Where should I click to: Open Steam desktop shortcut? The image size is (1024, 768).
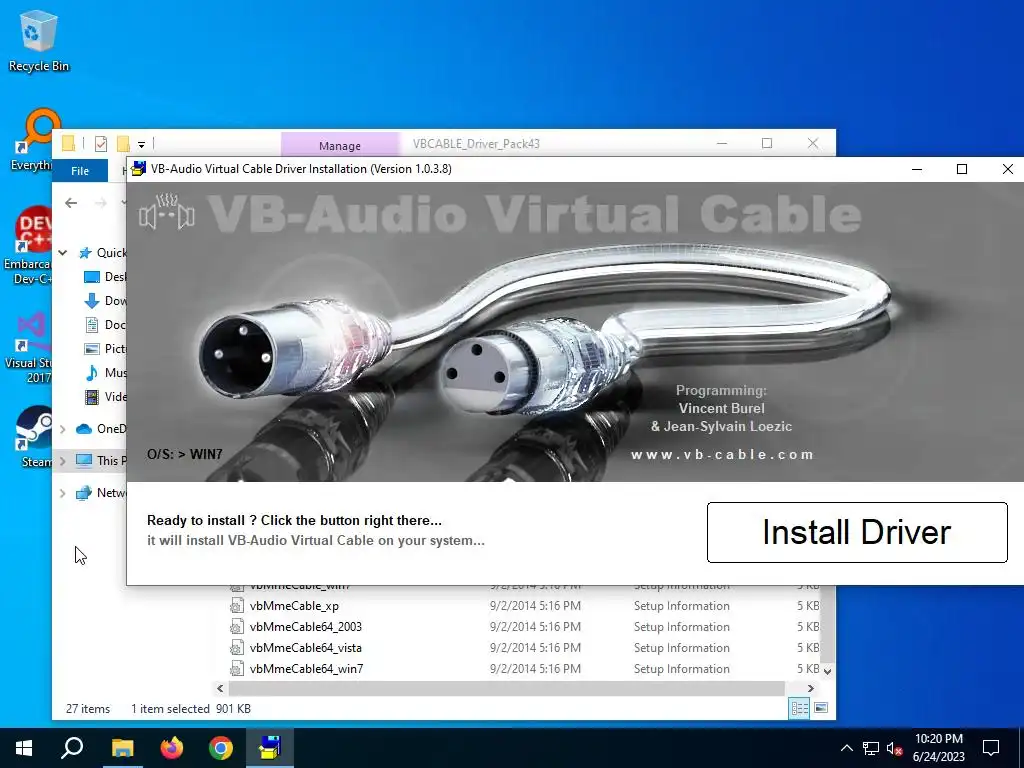tap(33, 436)
